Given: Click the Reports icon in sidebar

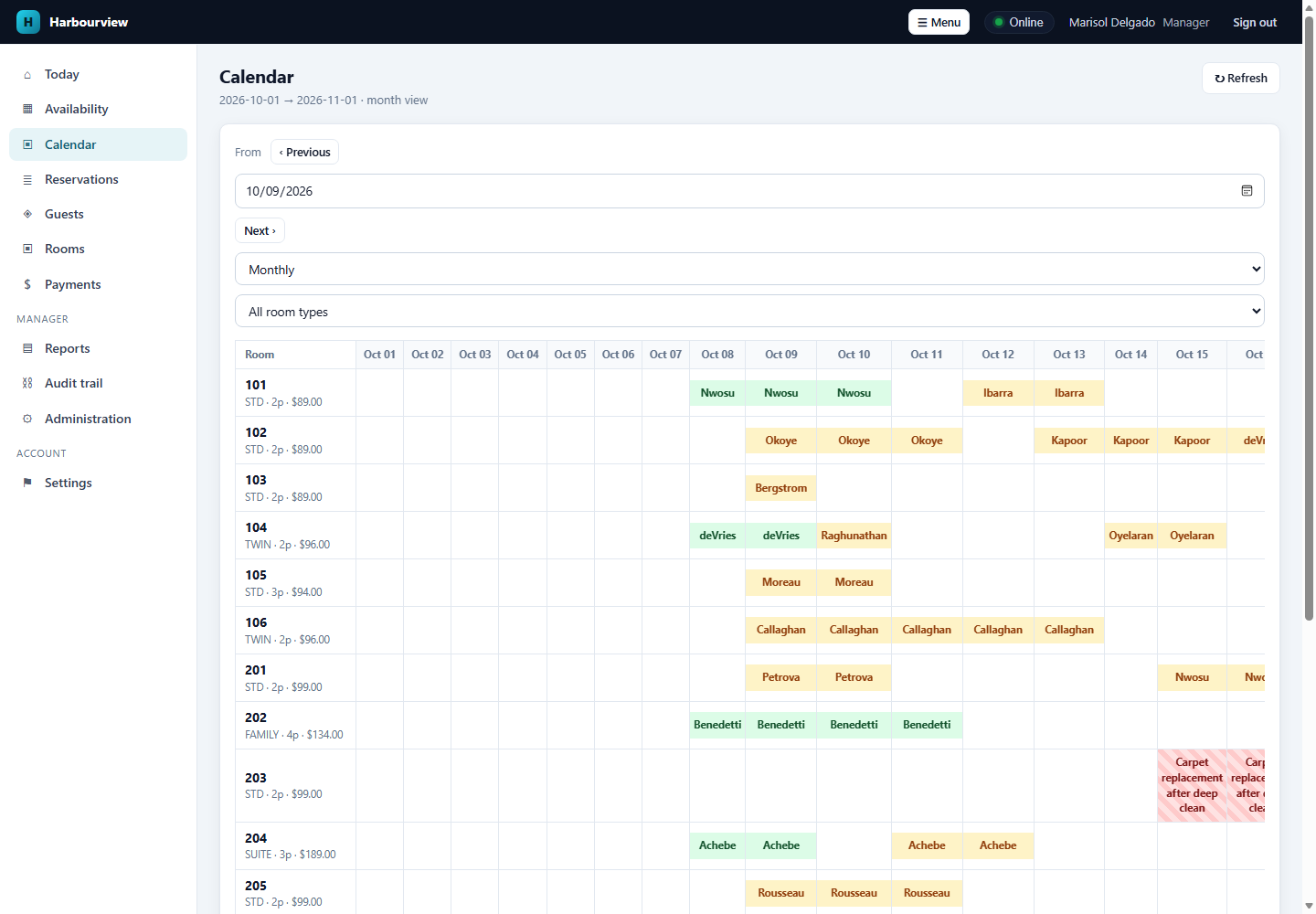Looking at the screenshot, I should tap(27, 349).
